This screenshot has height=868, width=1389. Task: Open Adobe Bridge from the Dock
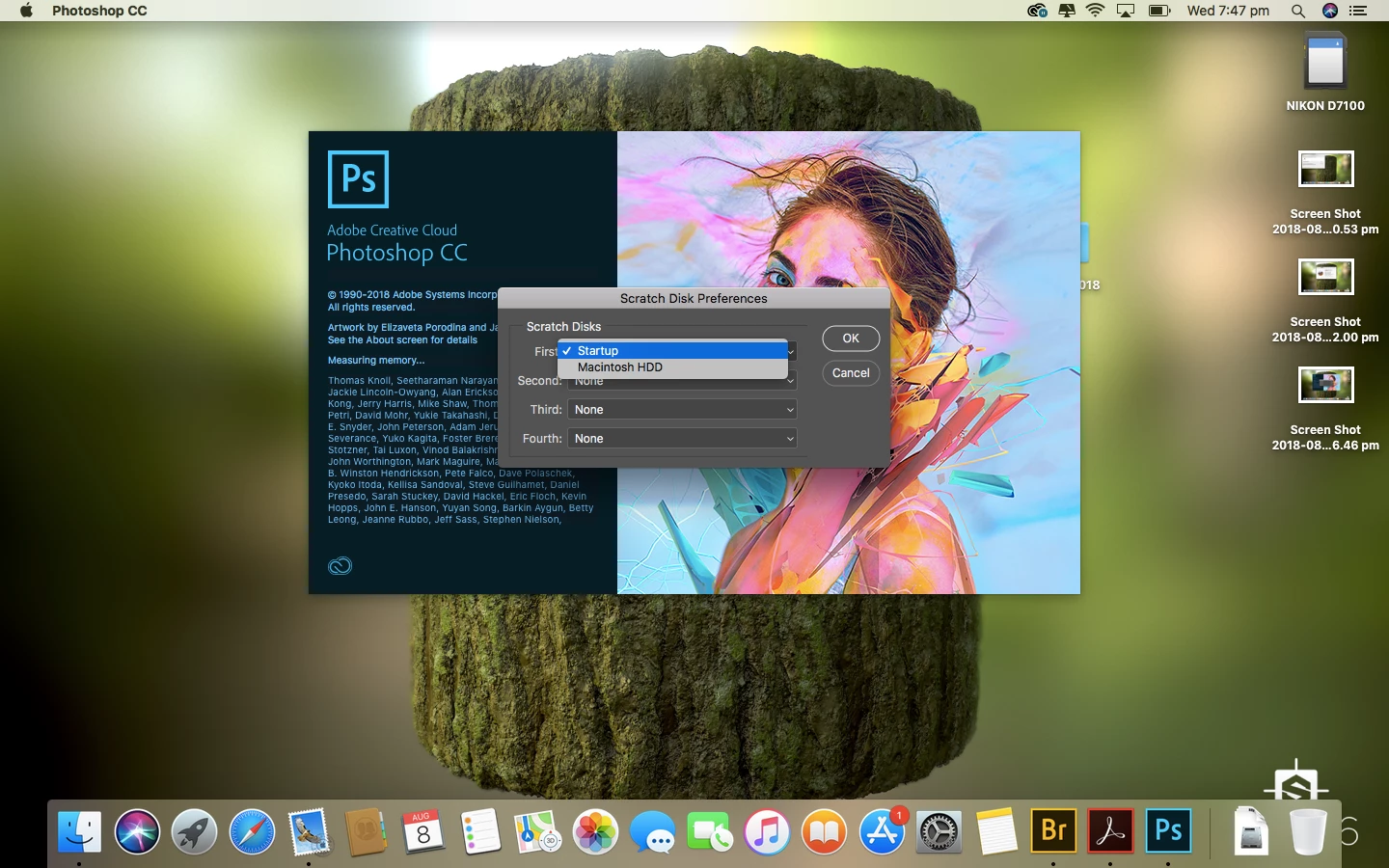tap(1053, 831)
